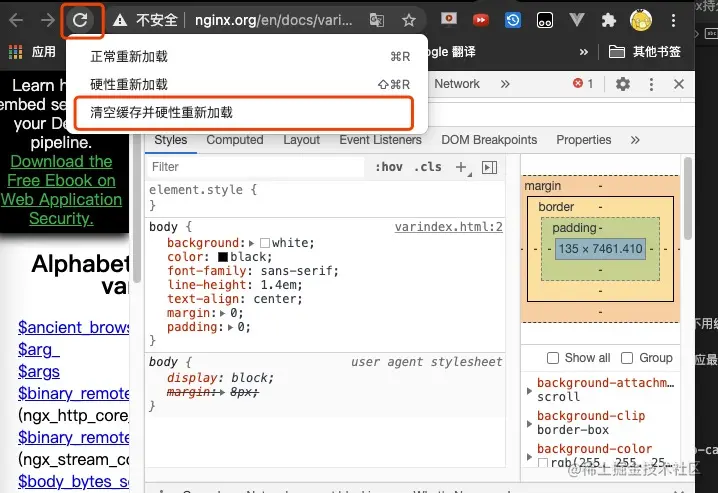Enable the Show all checkbox
The width and height of the screenshot is (718, 493).
coord(553,358)
